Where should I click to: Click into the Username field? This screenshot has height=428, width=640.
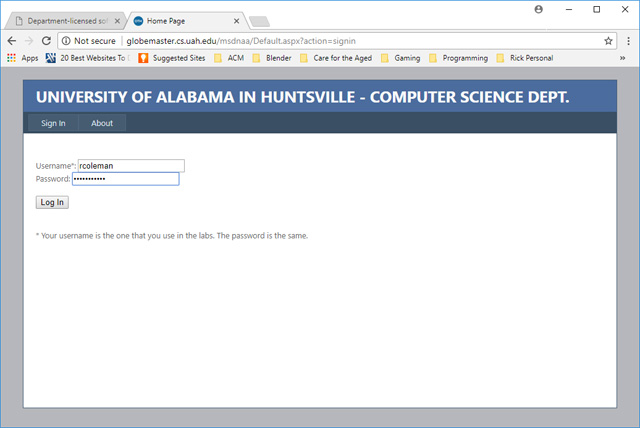tap(130, 166)
